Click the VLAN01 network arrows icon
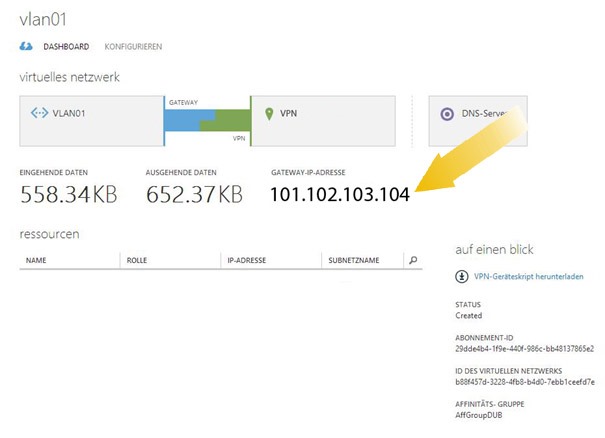The image size is (605, 438). tap(38, 113)
